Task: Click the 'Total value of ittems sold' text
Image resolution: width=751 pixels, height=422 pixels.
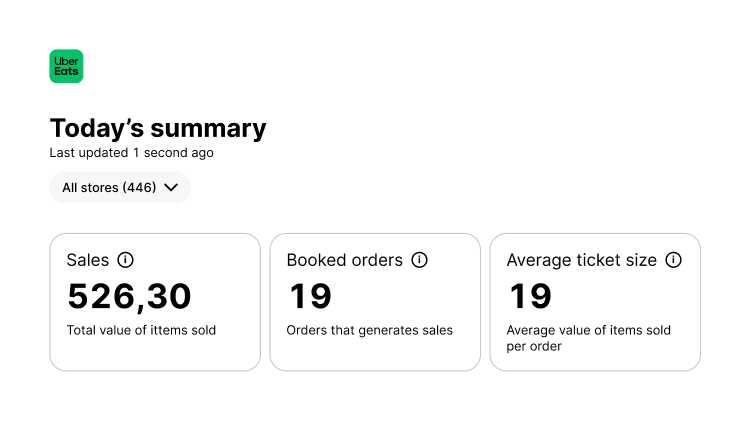Action: click(141, 330)
